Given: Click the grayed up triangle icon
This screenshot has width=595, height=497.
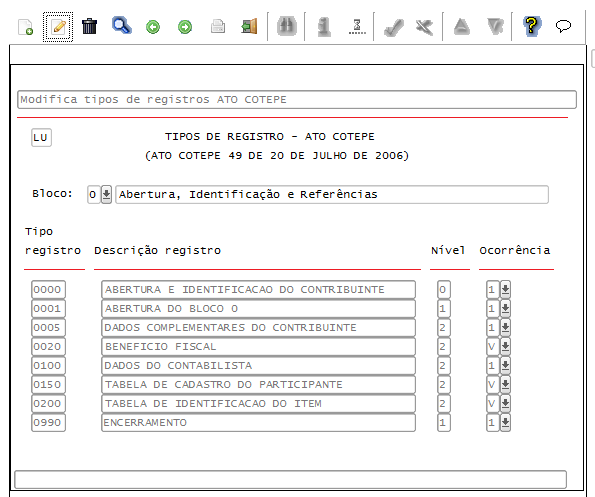Looking at the screenshot, I should (462, 27).
